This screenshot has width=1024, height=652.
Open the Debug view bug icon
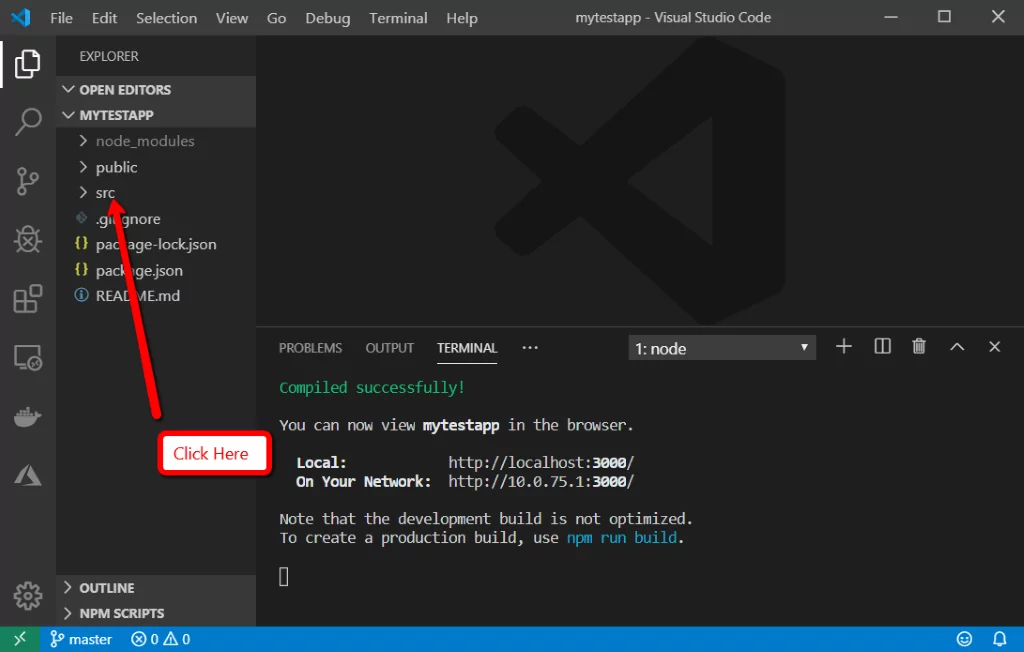(x=27, y=239)
